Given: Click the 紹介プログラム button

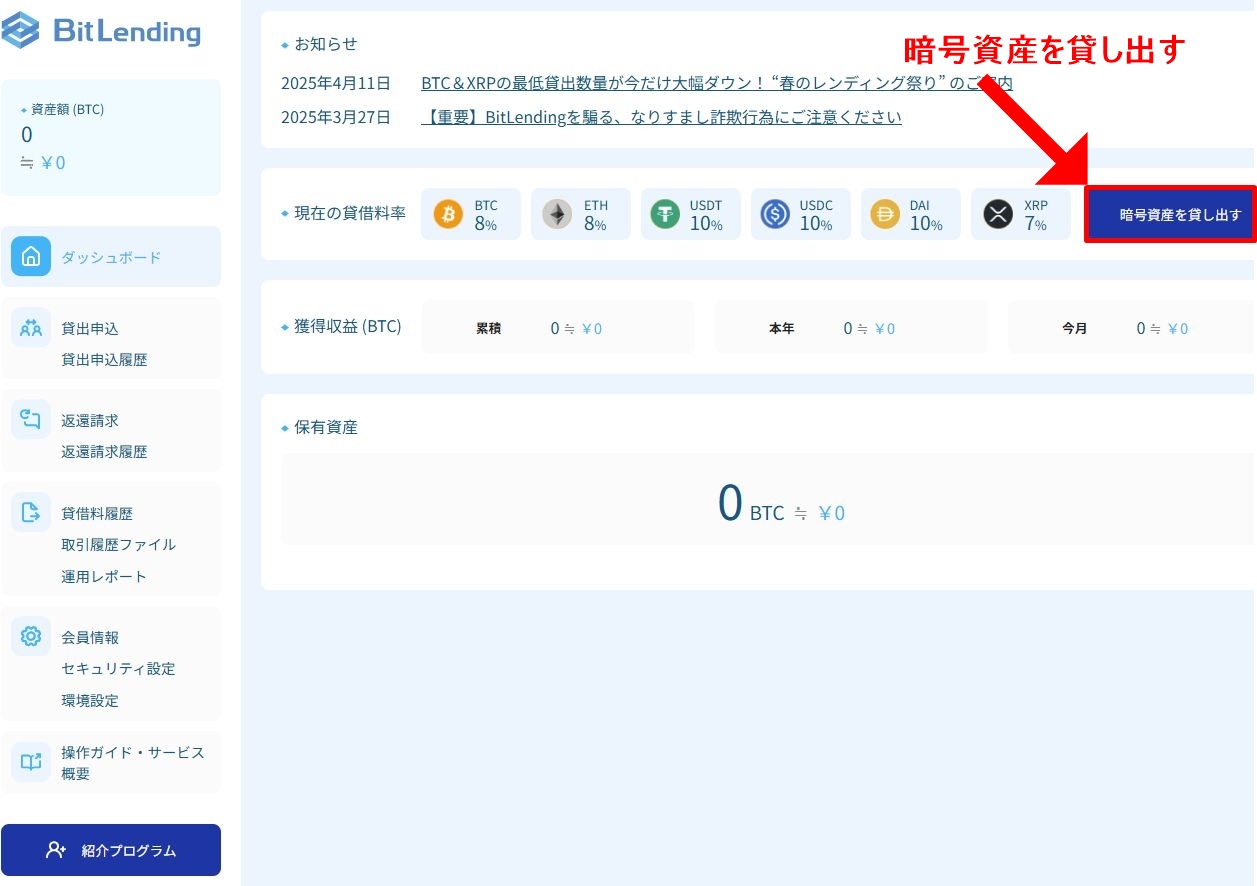Looking at the screenshot, I should [111, 850].
